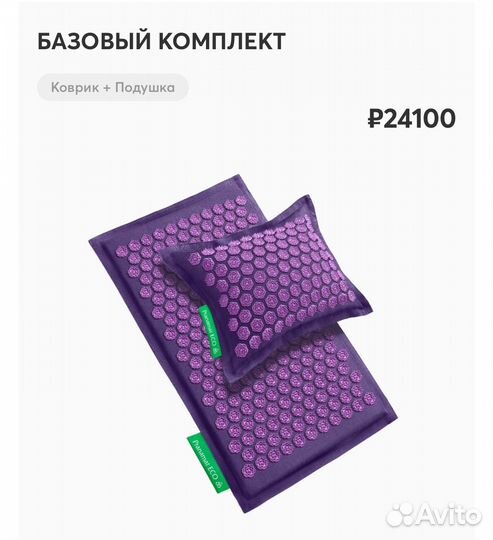
Task: Click the number 24100 in the price
Action: pyautogui.click(x=420, y=118)
